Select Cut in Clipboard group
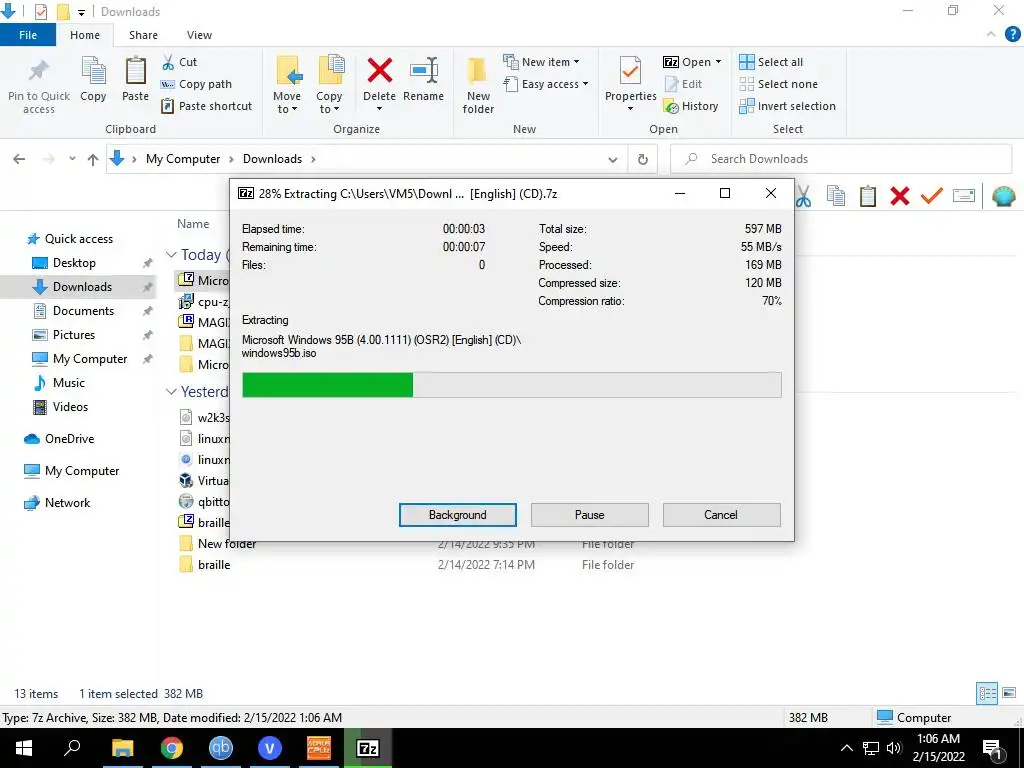The height and width of the screenshot is (768, 1024). (x=180, y=62)
